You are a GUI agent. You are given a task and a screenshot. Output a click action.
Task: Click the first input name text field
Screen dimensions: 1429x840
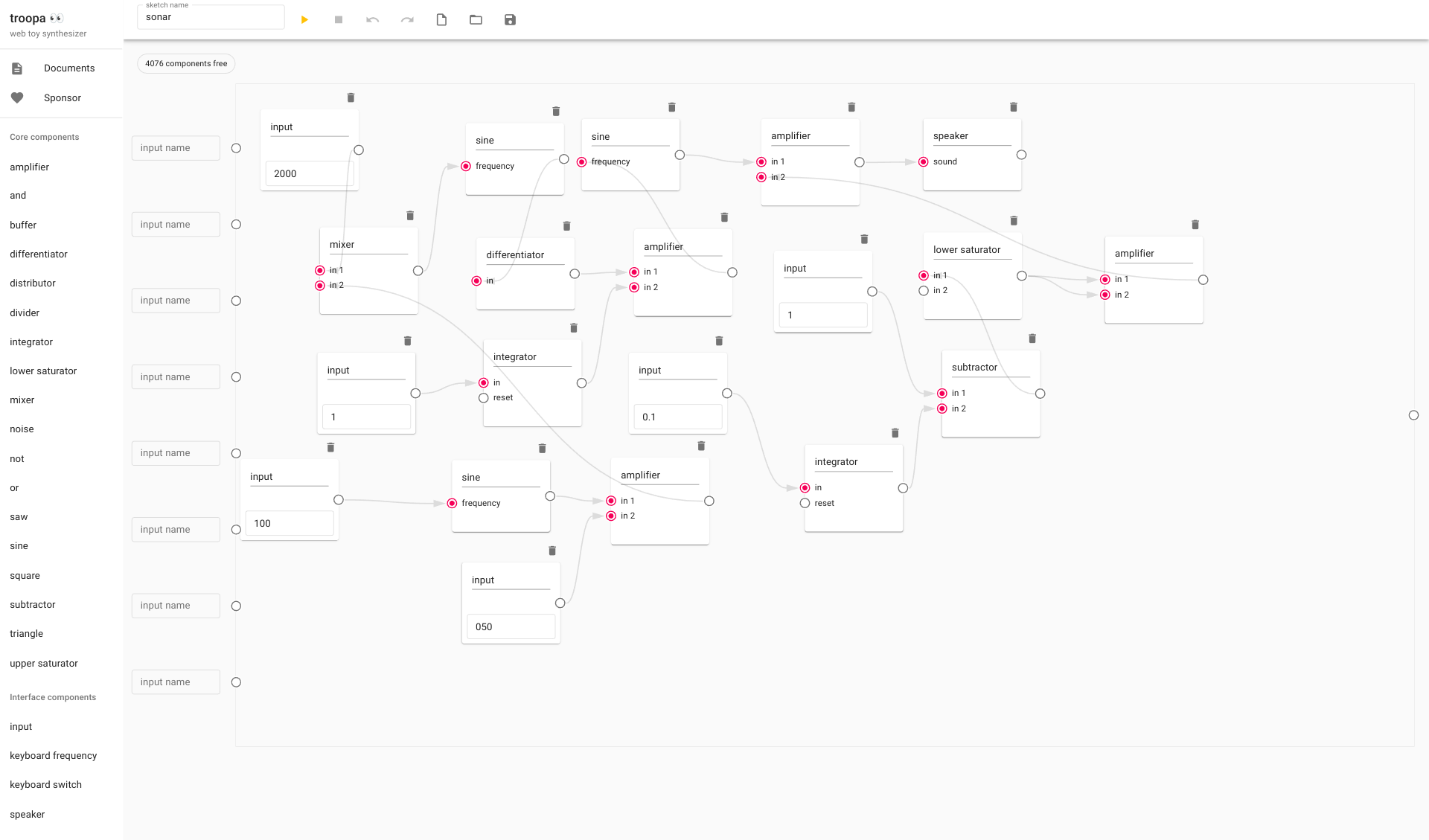(x=176, y=148)
